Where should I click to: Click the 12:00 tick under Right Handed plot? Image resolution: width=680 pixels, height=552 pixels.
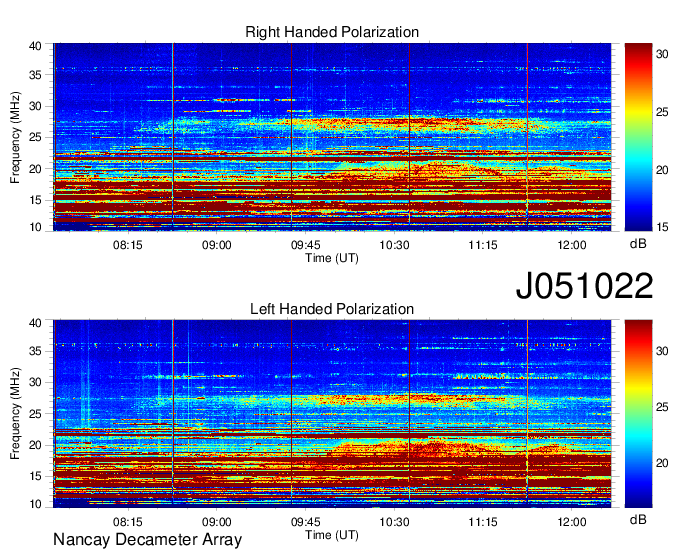coord(572,245)
